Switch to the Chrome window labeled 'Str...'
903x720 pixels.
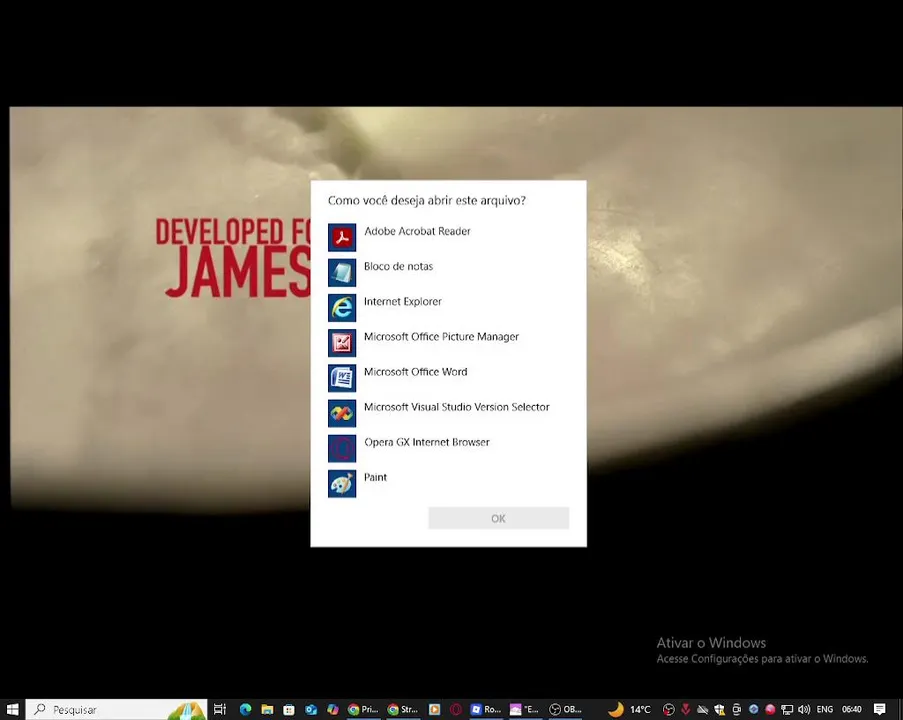(x=403, y=709)
